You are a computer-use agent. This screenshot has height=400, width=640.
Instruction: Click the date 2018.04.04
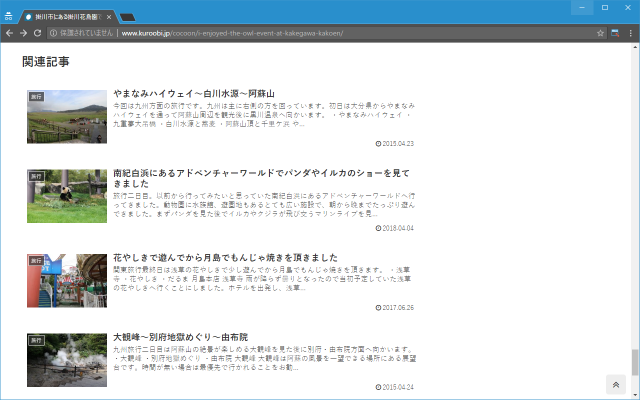click(x=395, y=228)
